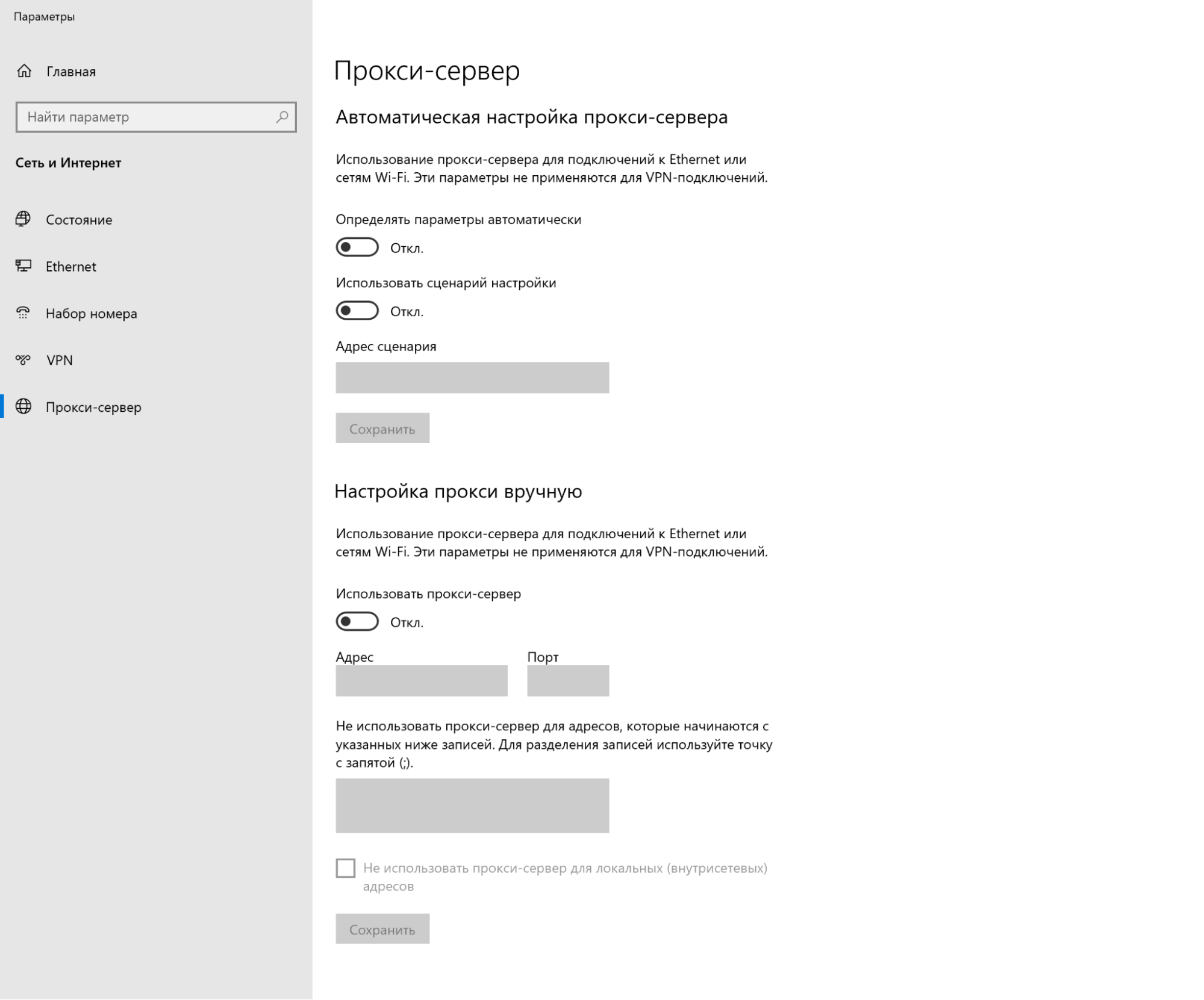This screenshot has height=1000, width=1204.
Task: Click Сохранить under Адрес сценария
Action: [x=382, y=428]
